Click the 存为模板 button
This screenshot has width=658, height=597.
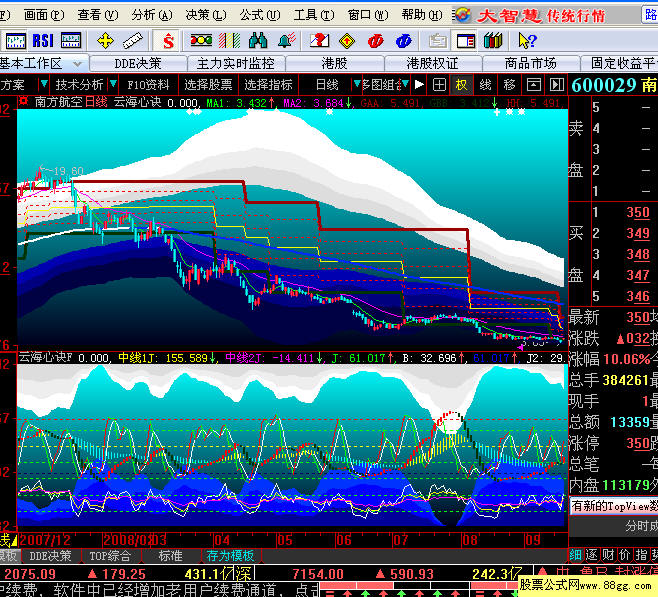[230, 556]
